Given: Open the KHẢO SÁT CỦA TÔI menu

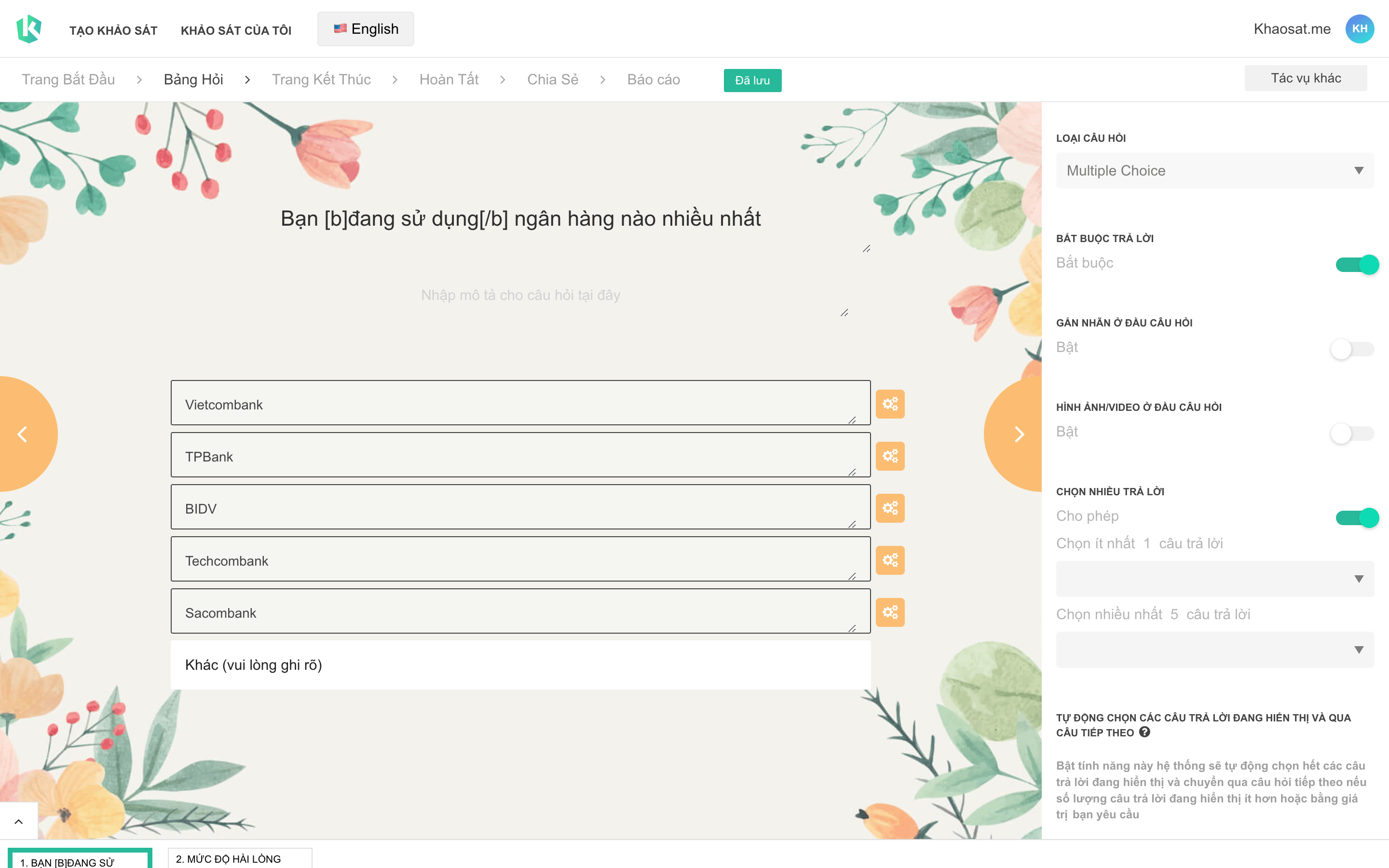Looking at the screenshot, I should pos(236,30).
